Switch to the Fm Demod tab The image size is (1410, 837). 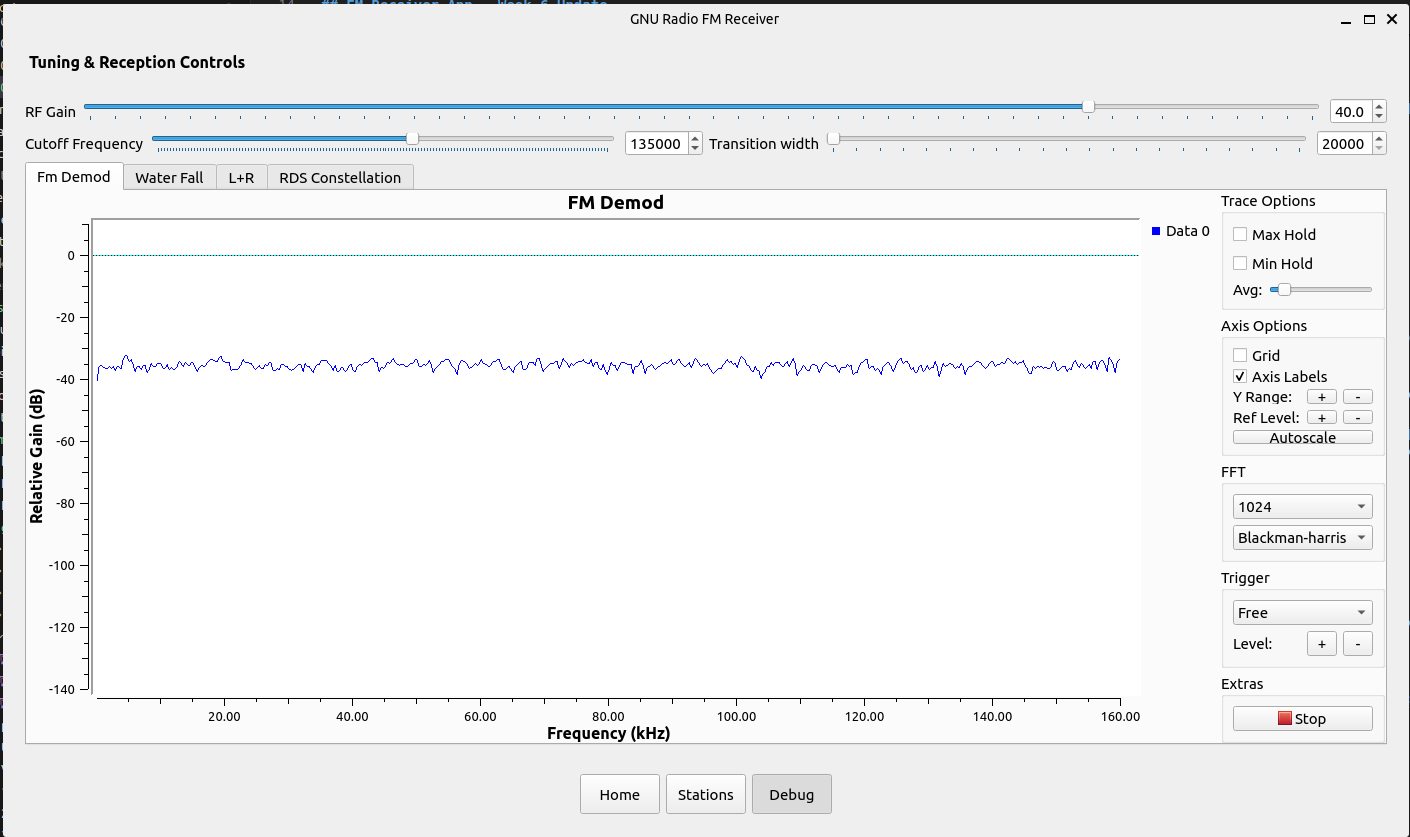tap(74, 177)
